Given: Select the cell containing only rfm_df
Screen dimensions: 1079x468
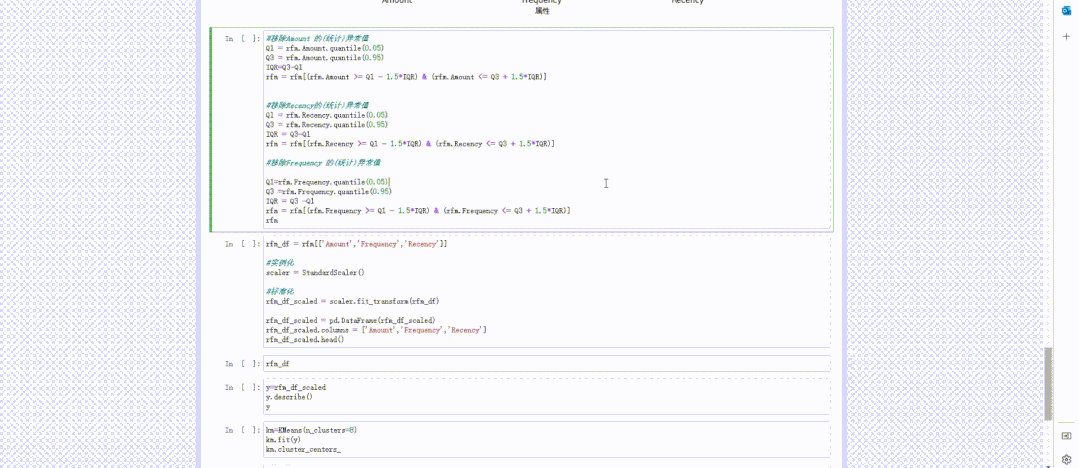Looking at the screenshot, I should tap(547, 363).
